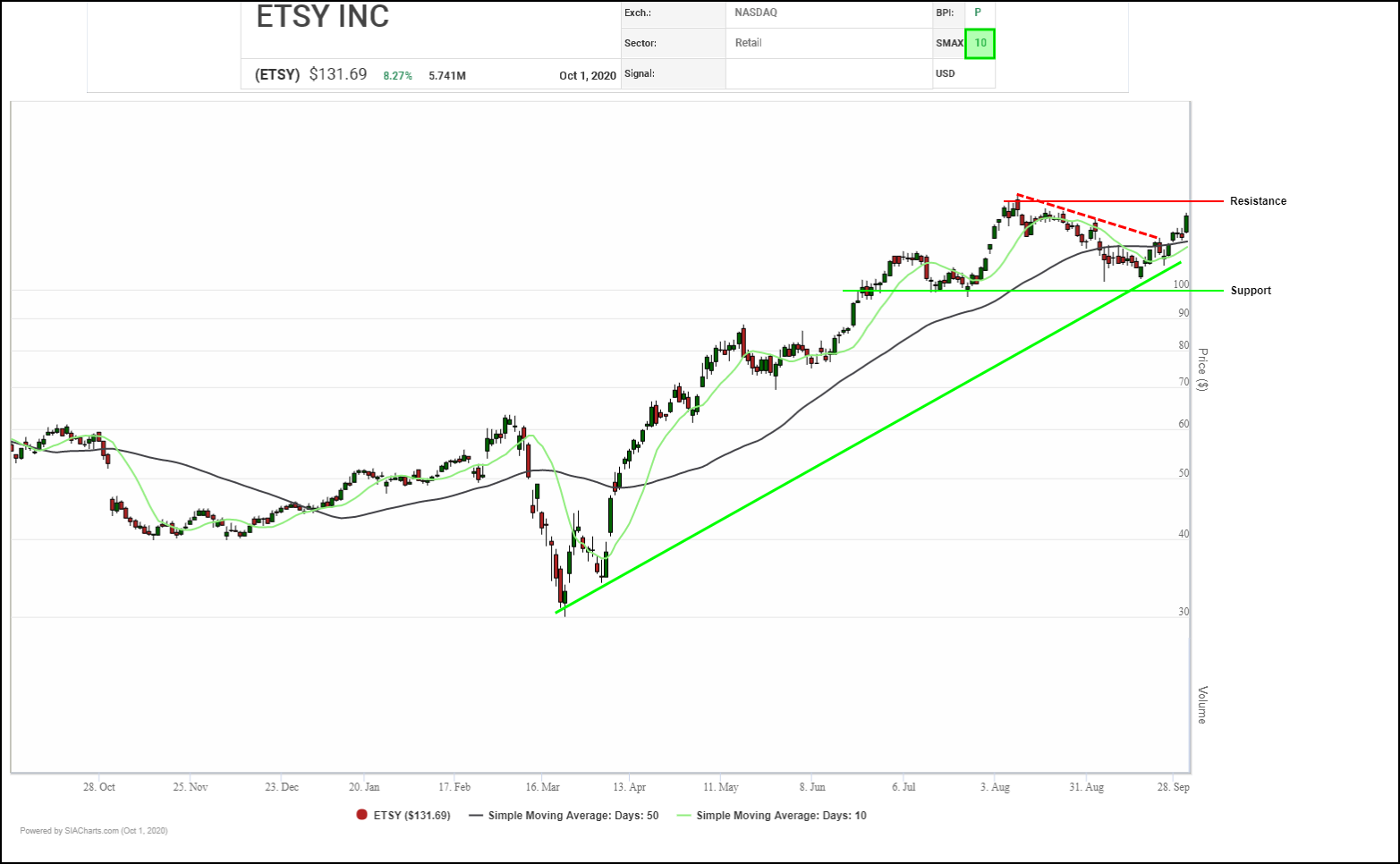Click the ETSY INC company title
Viewport: 1400px width, 864px height.
pos(323,17)
